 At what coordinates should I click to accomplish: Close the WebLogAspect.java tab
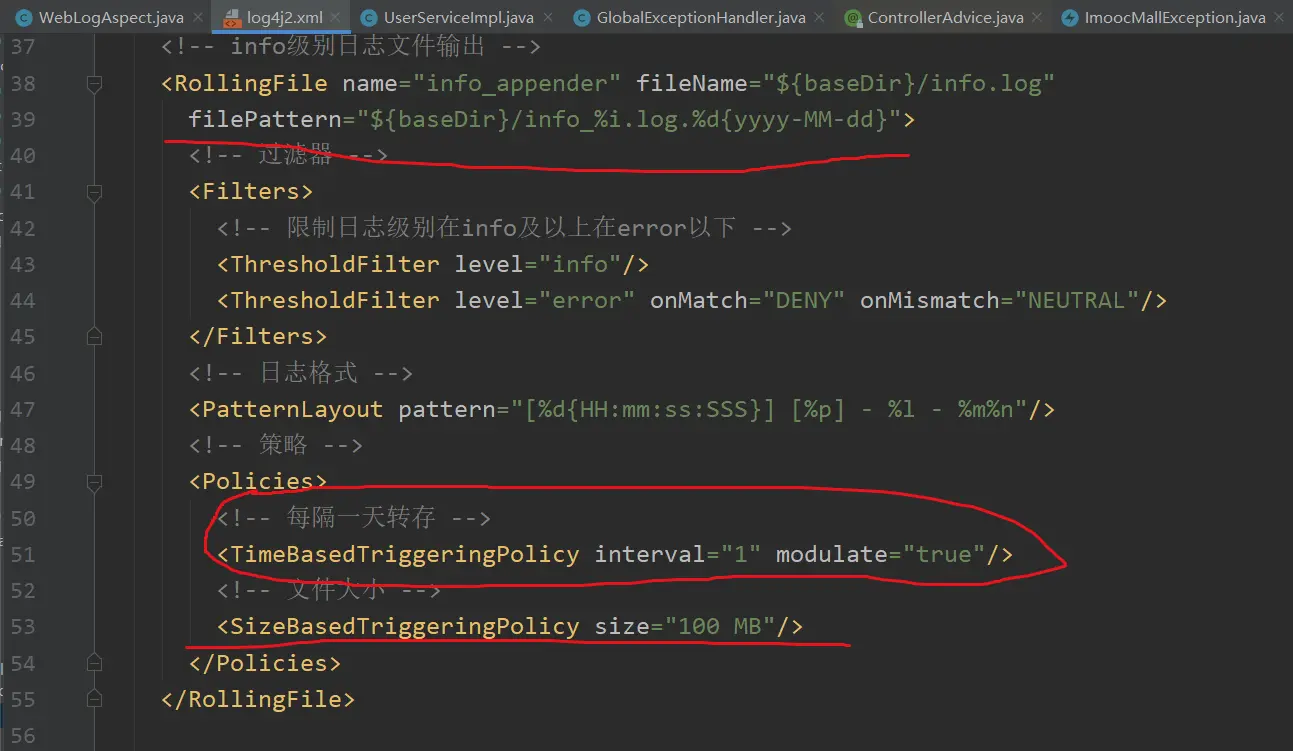(197, 18)
